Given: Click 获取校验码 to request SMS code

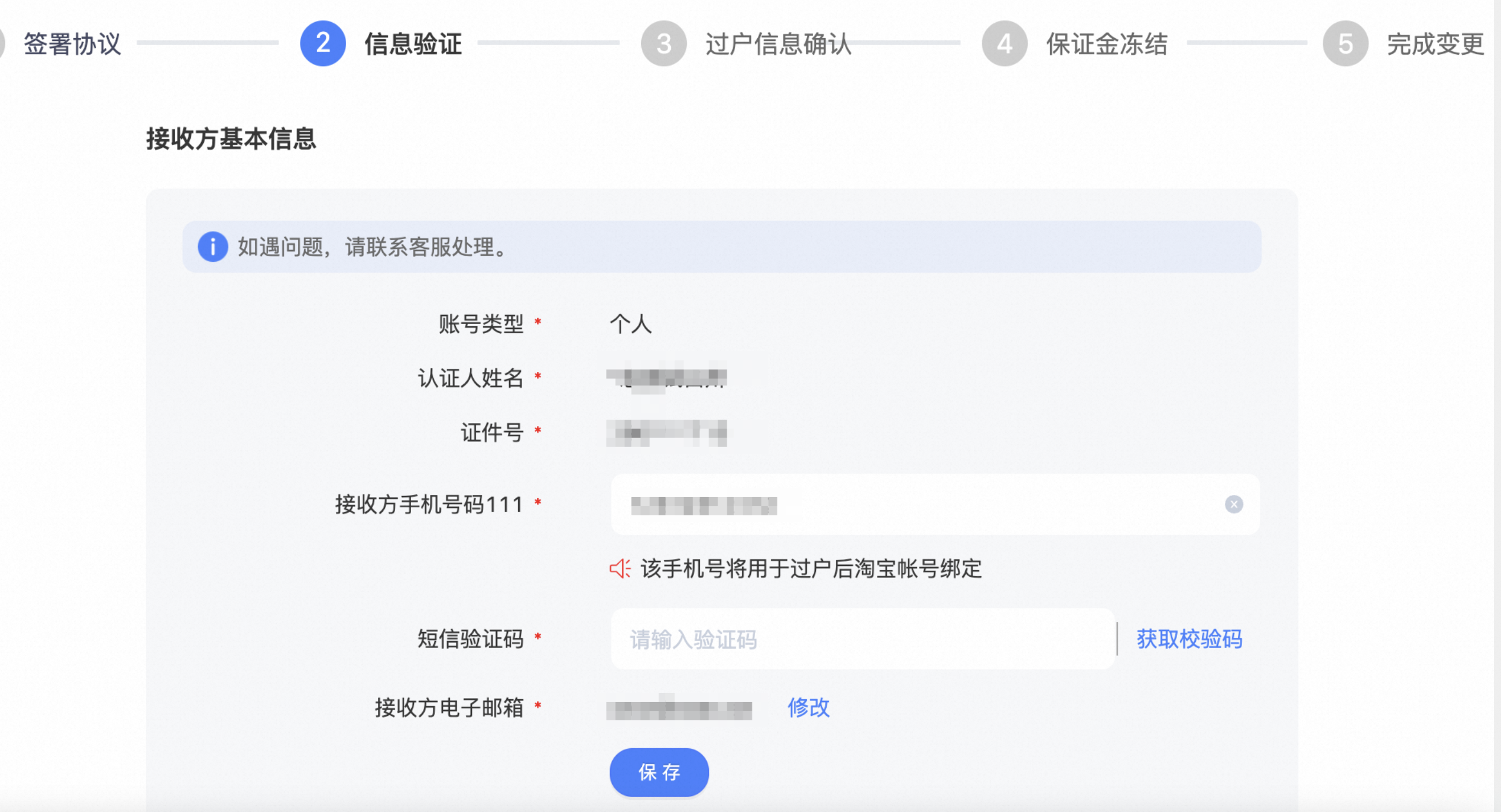Looking at the screenshot, I should [x=1190, y=639].
